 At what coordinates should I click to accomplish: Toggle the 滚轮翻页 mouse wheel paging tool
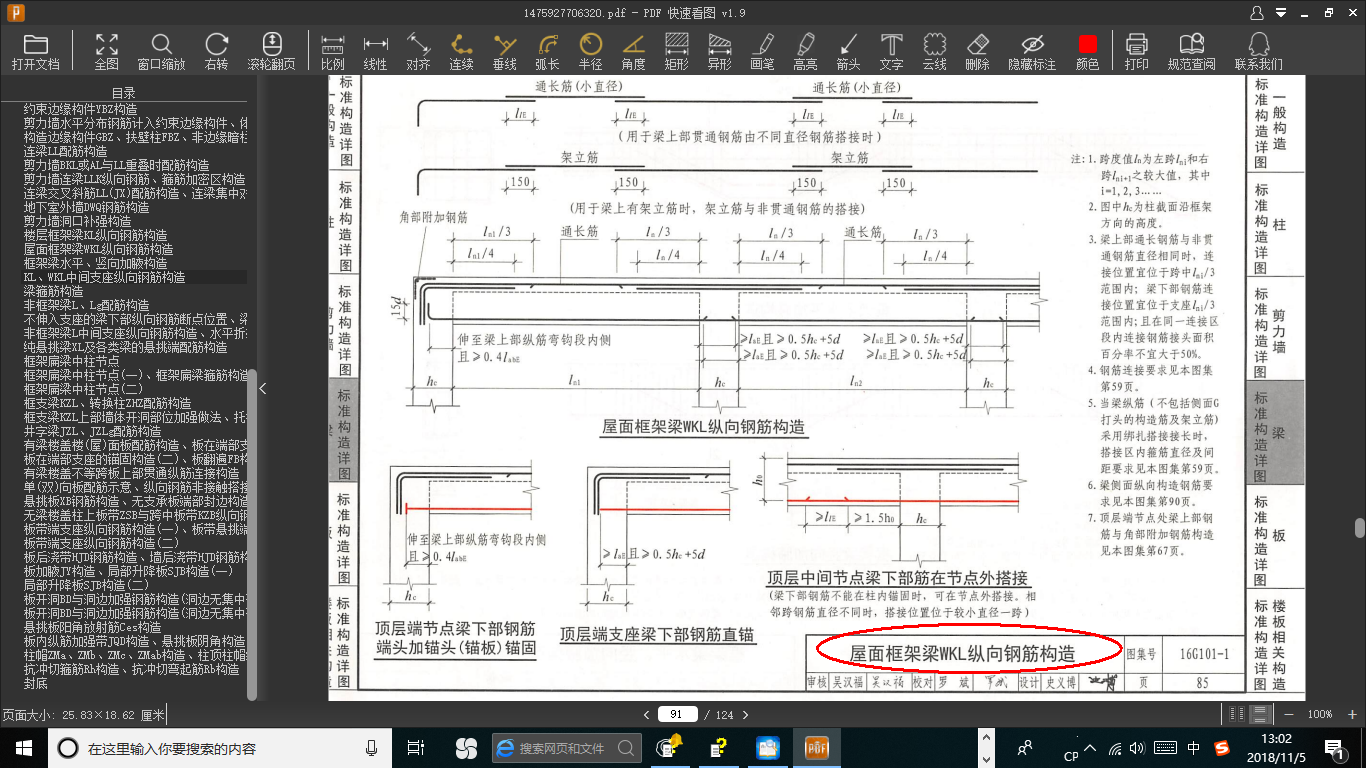(x=272, y=52)
